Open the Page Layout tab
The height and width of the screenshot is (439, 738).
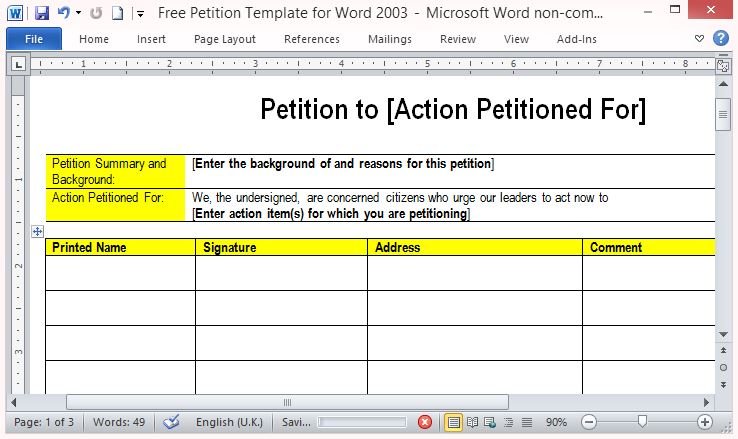pos(224,39)
